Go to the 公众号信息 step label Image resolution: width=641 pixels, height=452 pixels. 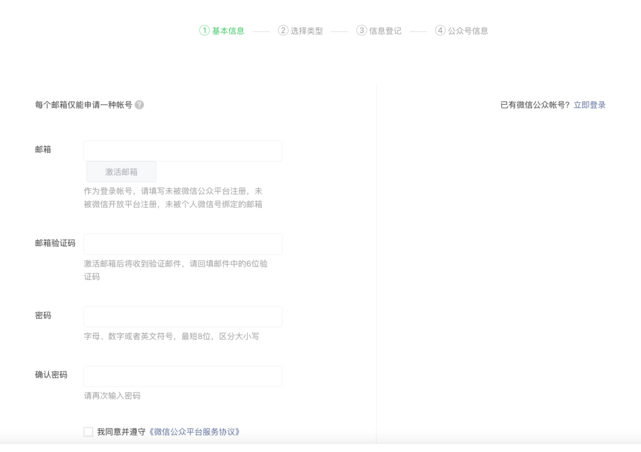coord(468,31)
